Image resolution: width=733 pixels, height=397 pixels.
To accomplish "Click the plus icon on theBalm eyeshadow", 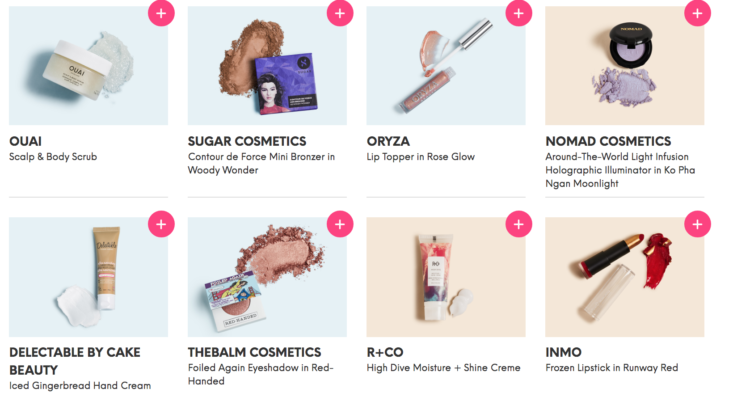I will click(340, 224).
